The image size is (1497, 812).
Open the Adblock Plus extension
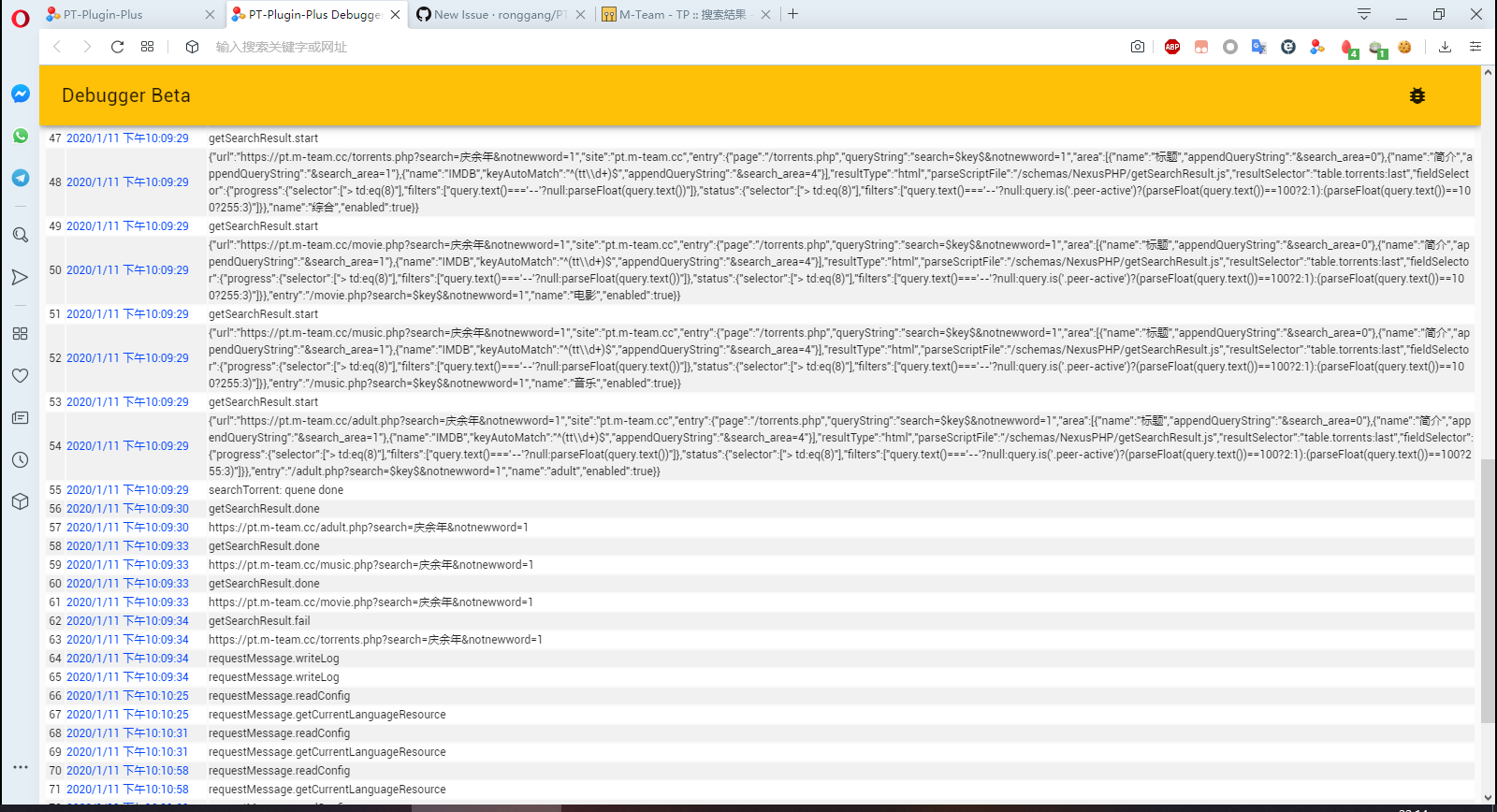[1172, 47]
